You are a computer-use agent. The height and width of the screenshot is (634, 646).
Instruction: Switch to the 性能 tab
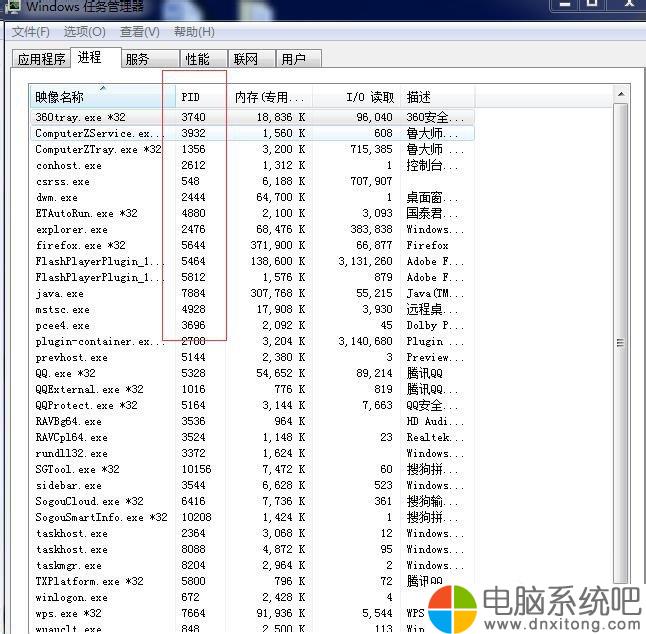click(x=204, y=59)
